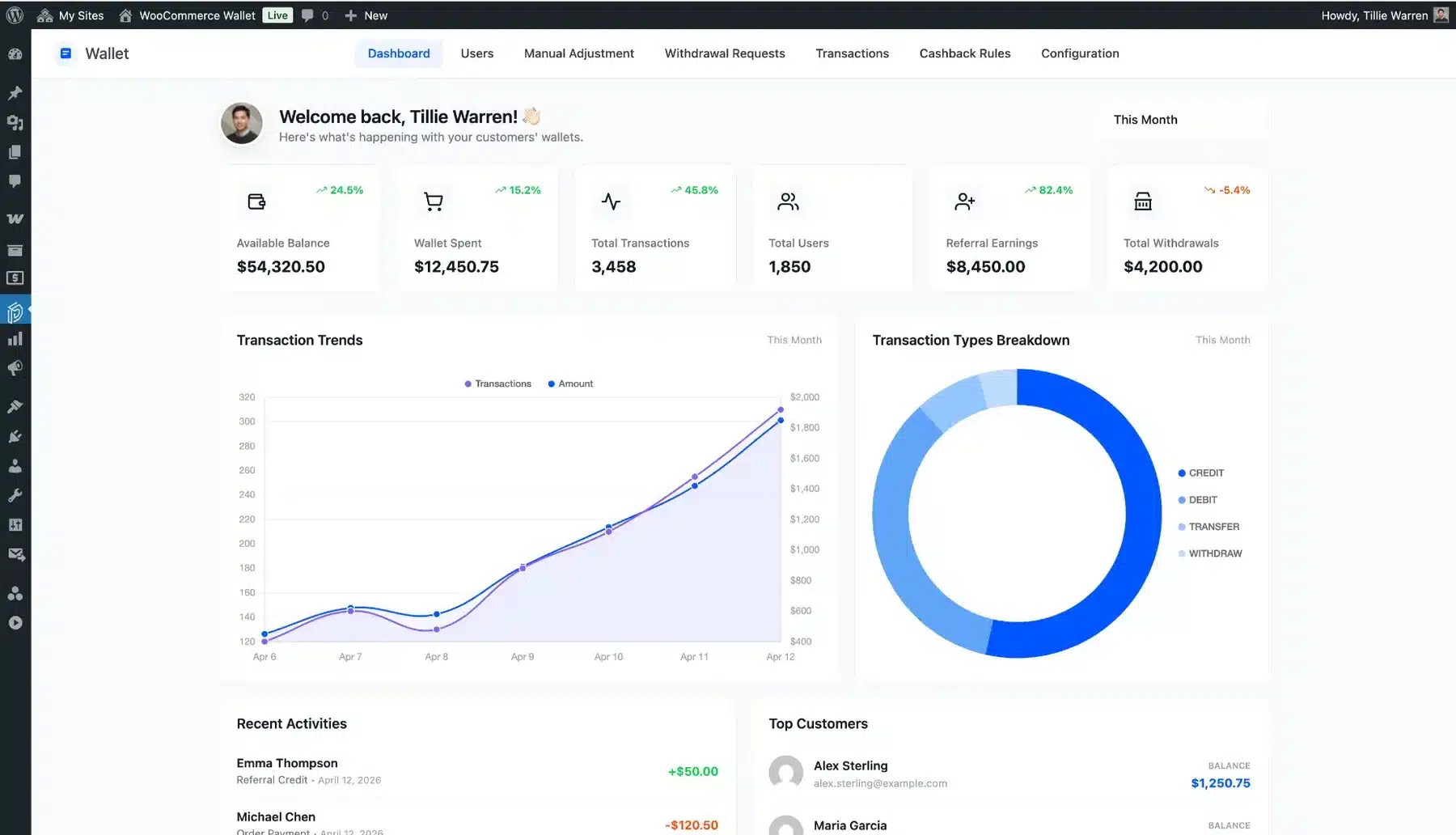Open the Cashback Rules tab
Viewport: 1456px width, 835px height.
(965, 53)
